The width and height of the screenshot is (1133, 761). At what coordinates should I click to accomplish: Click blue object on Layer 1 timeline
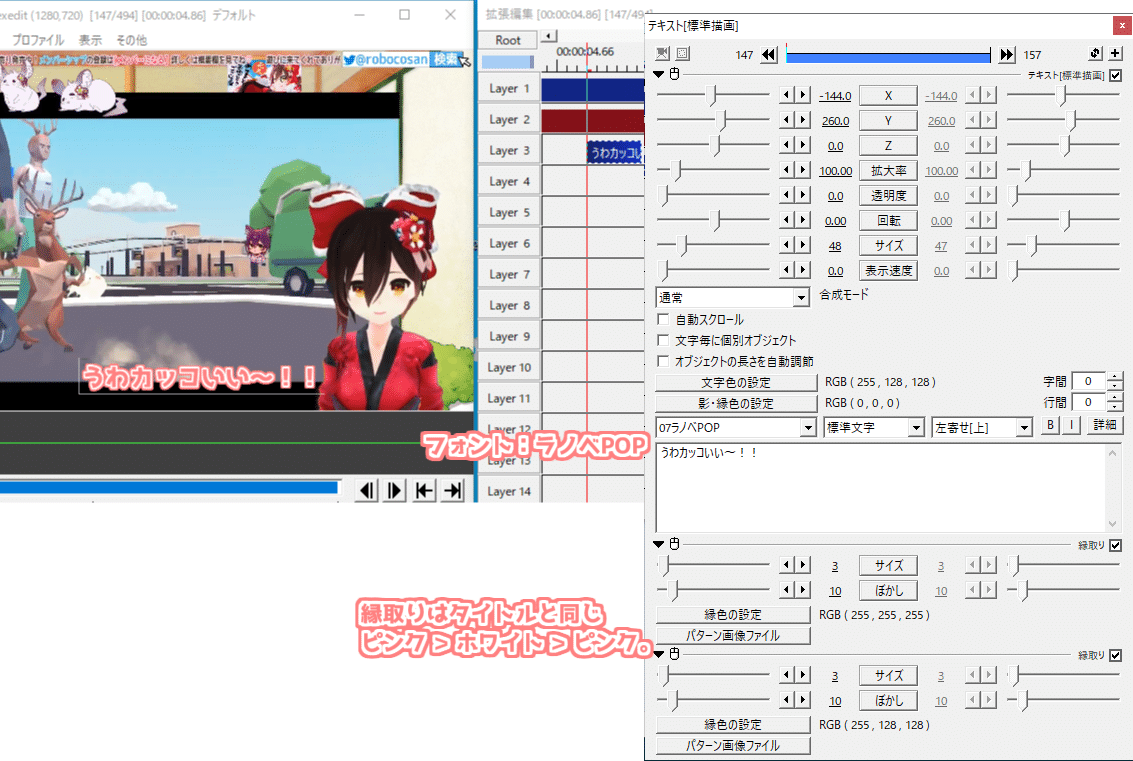pos(593,90)
